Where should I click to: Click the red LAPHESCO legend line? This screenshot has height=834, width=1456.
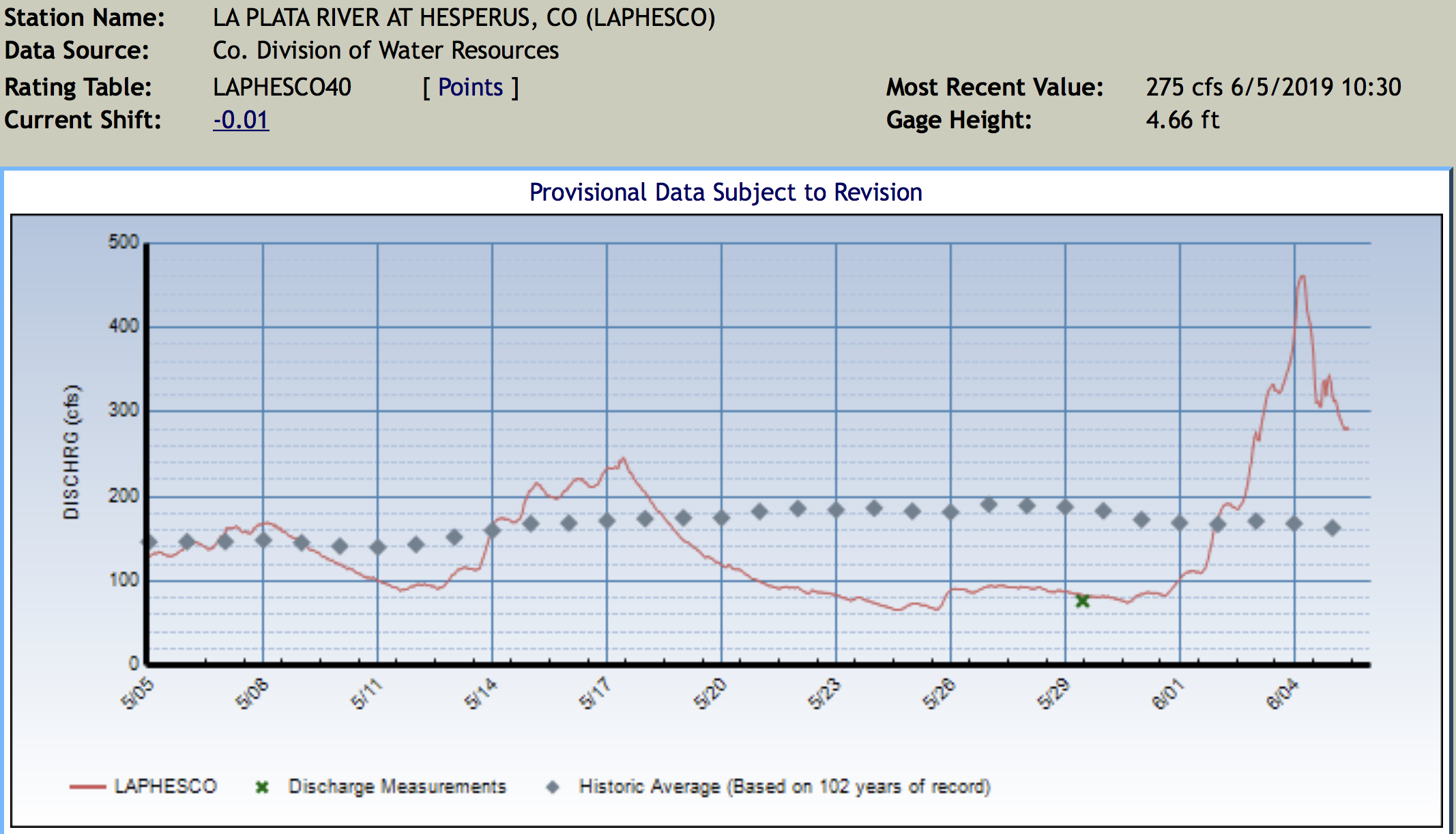coord(87,787)
